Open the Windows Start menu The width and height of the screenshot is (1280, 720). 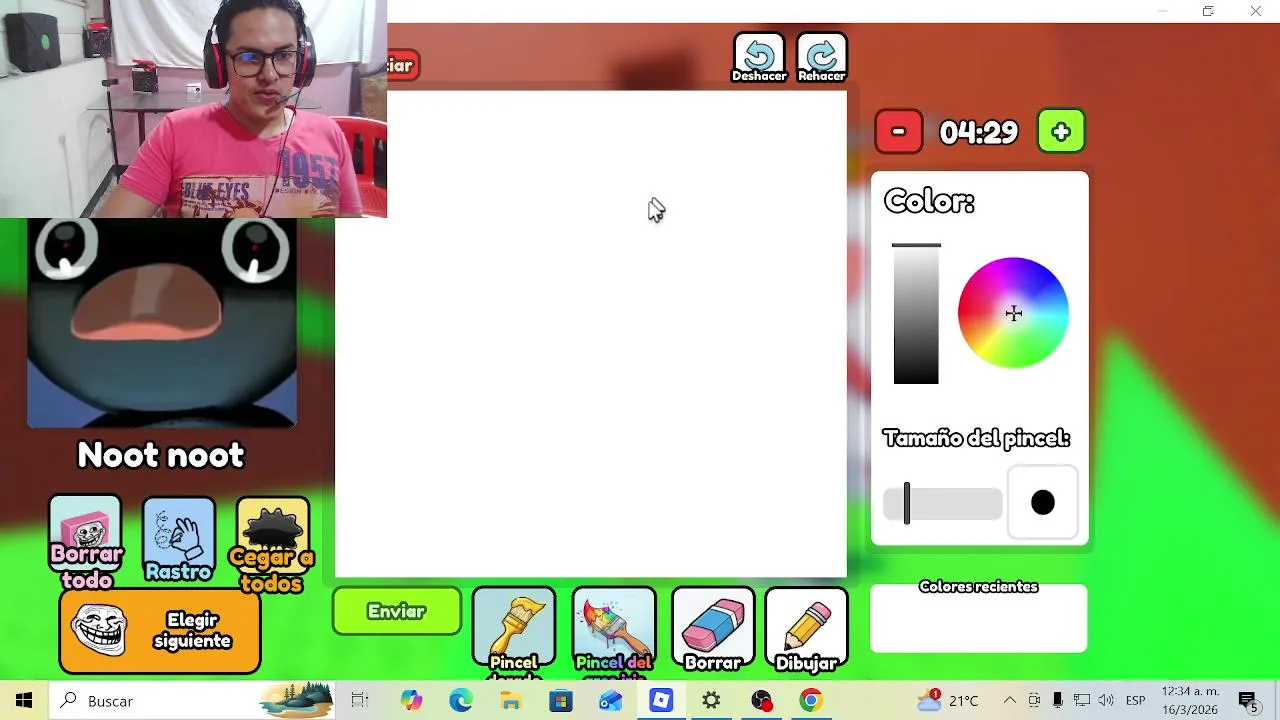[x=24, y=701]
